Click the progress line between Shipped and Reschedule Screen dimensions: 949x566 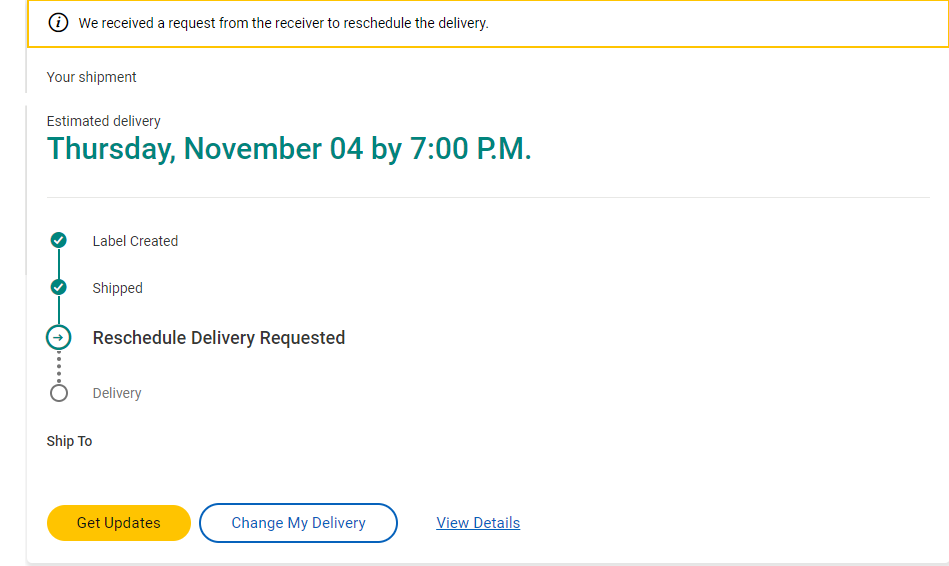pyautogui.click(x=59, y=311)
